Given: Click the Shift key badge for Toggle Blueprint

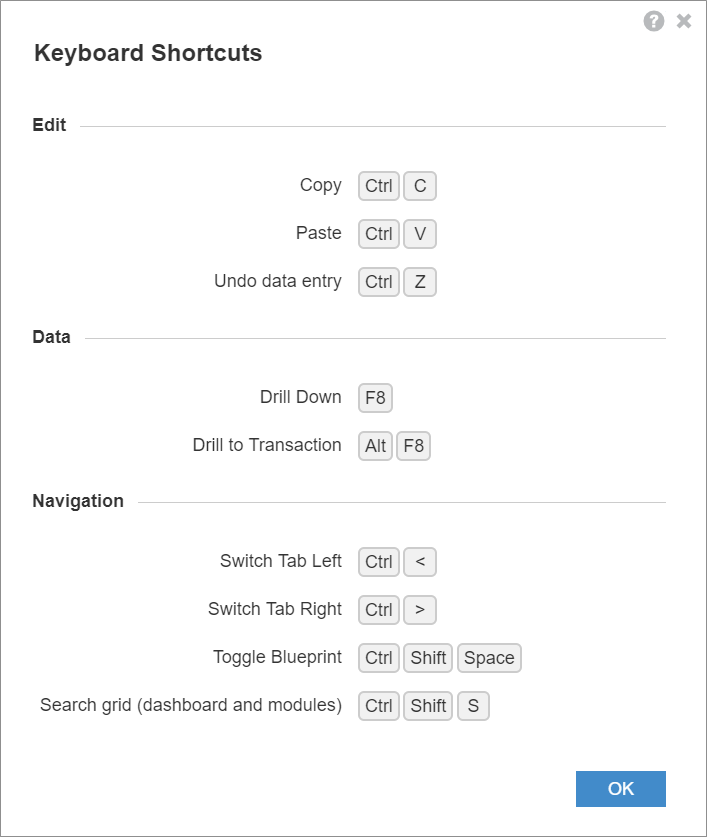Looking at the screenshot, I should (x=428, y=658).
